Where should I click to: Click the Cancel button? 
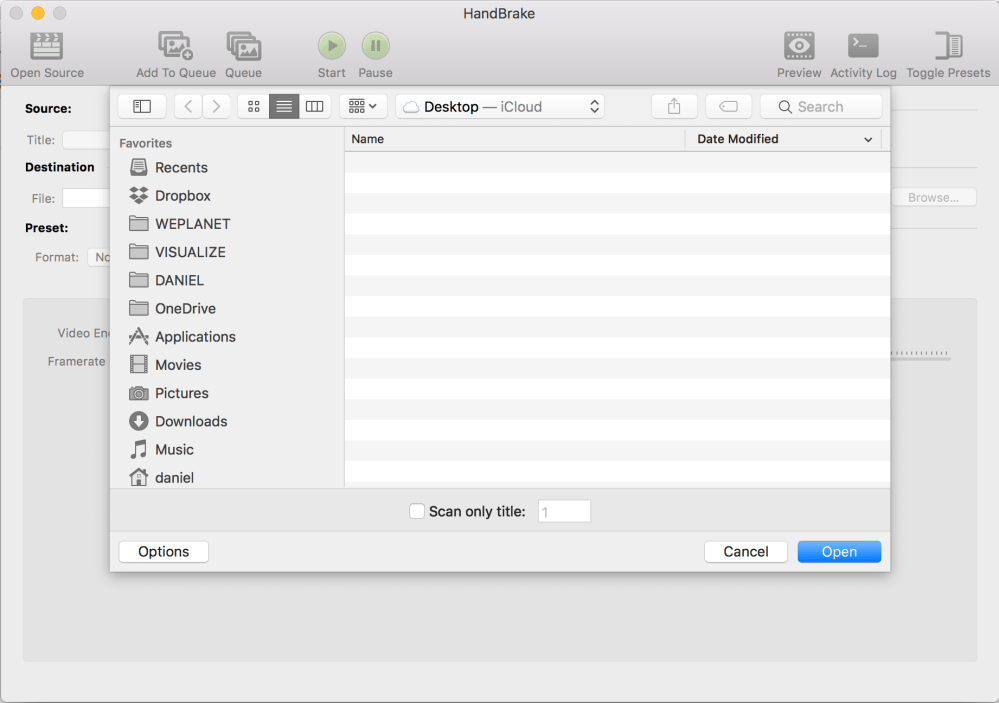coord(745,552)
